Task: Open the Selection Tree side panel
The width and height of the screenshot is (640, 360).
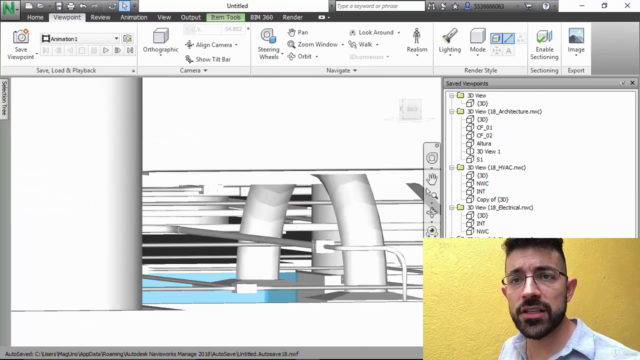Action: point(4,98)
